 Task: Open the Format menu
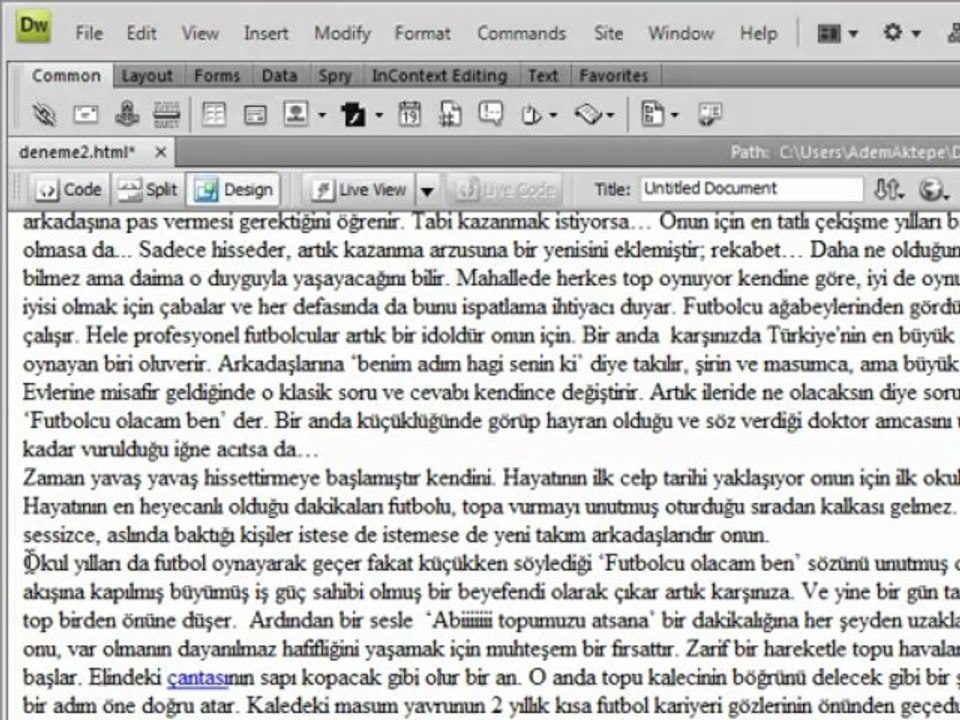click(x=422, y=33)
